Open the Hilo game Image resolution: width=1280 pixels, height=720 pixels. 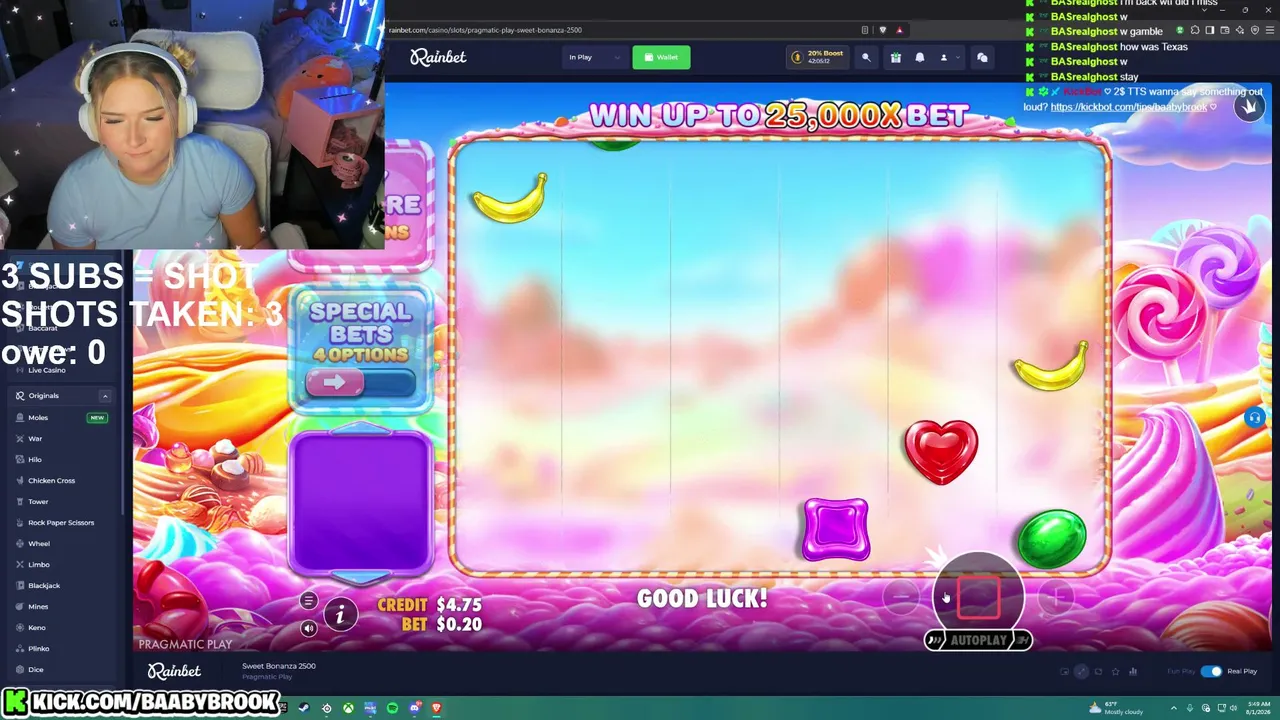[x=35, y=459]
